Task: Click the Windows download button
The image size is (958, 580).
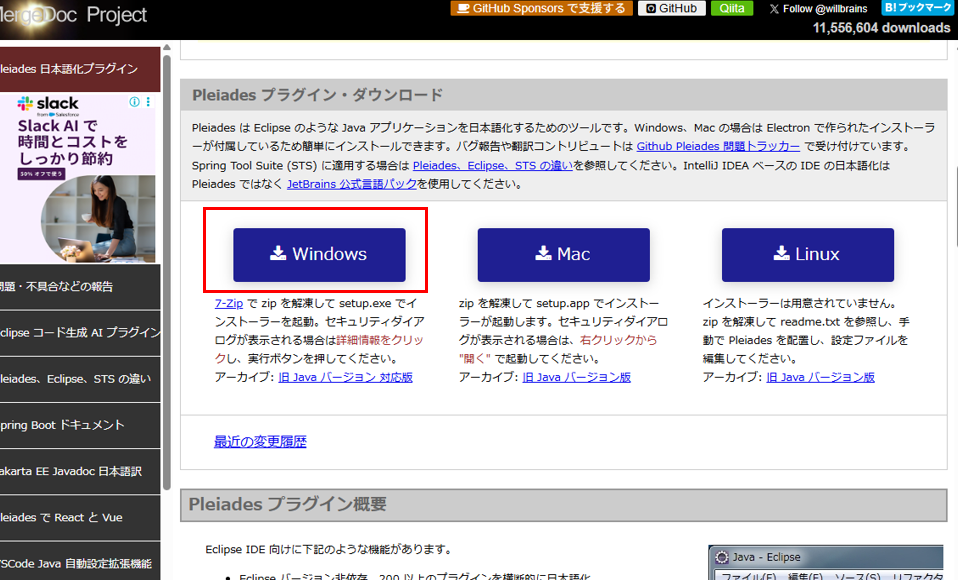Action: pyautogui.click(x=319, y=254)
